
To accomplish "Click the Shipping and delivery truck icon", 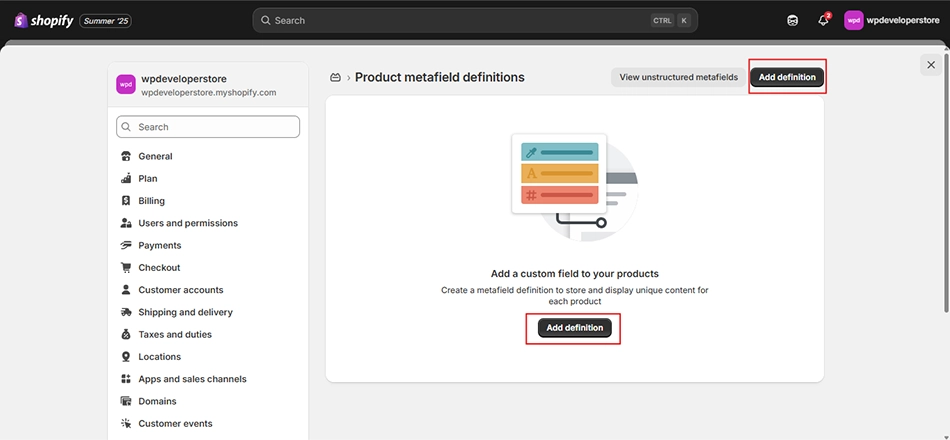I will pos(126,312).
